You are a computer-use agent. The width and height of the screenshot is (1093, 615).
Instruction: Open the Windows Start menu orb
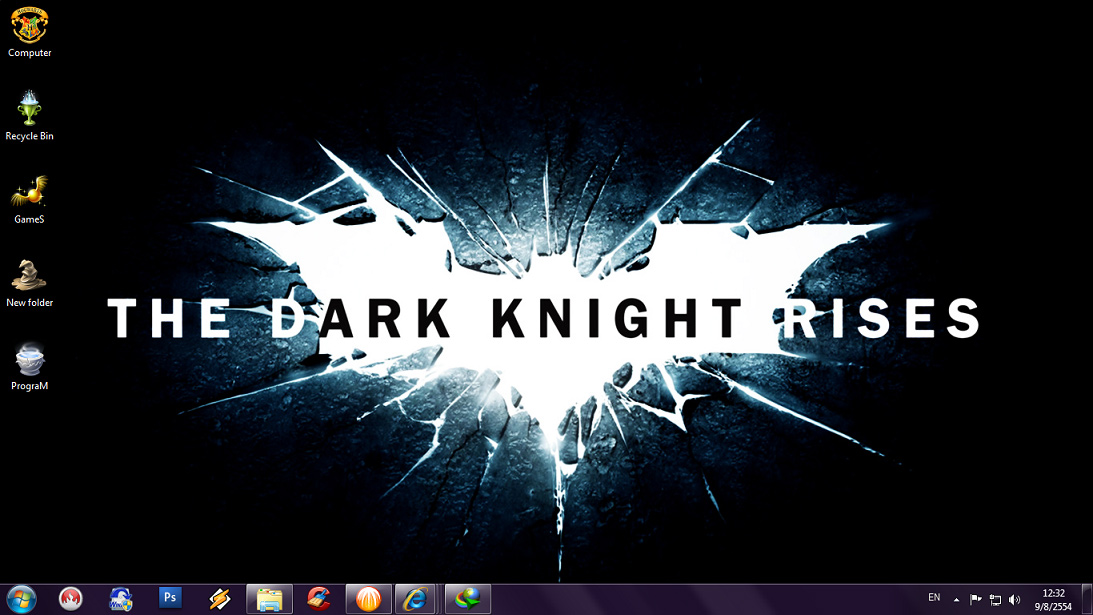click(22, 599)
